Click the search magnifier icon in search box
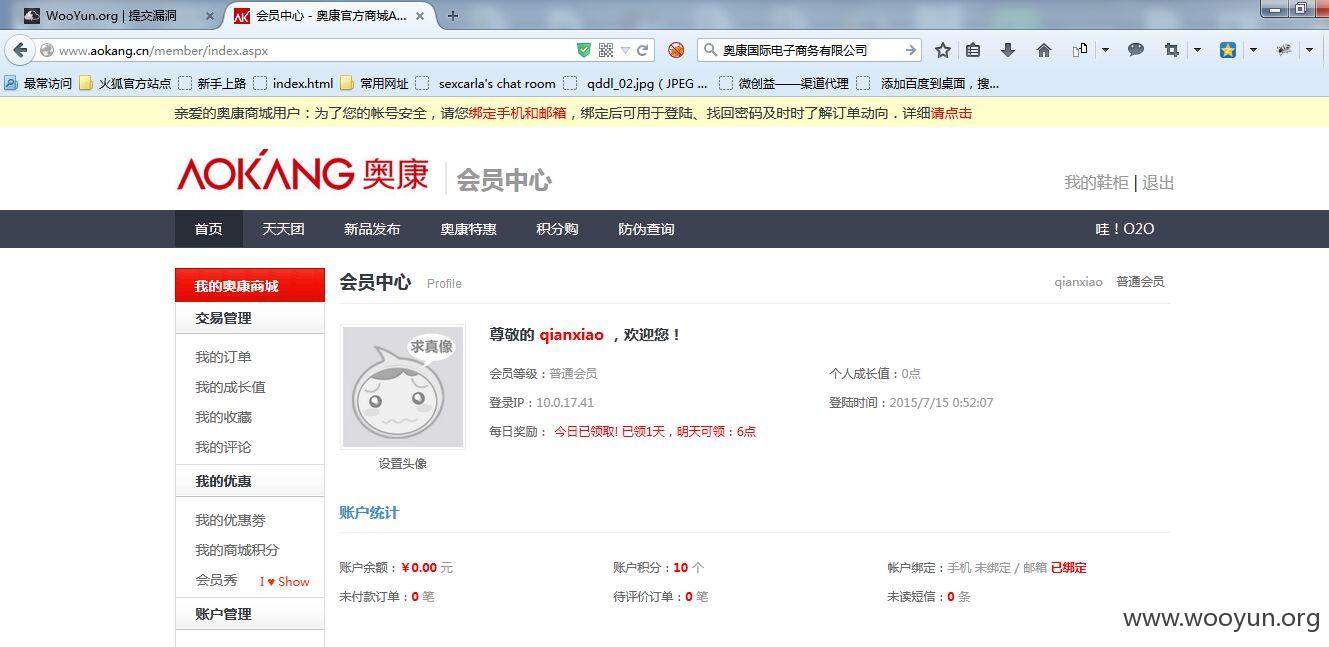The height and width of the screenshot is (647, 1329). coord(710,50)
